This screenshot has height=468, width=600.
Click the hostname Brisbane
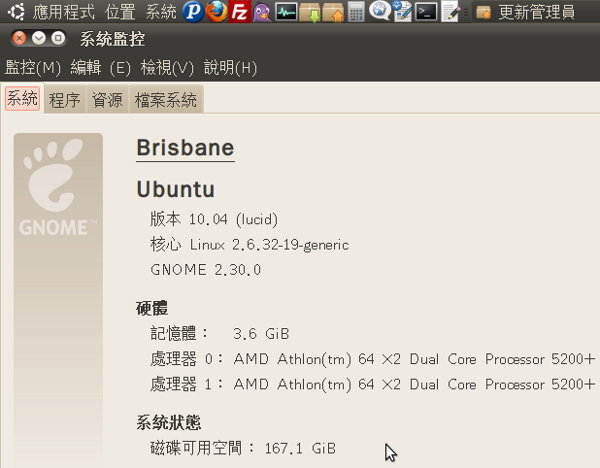[x=186, y=148]
